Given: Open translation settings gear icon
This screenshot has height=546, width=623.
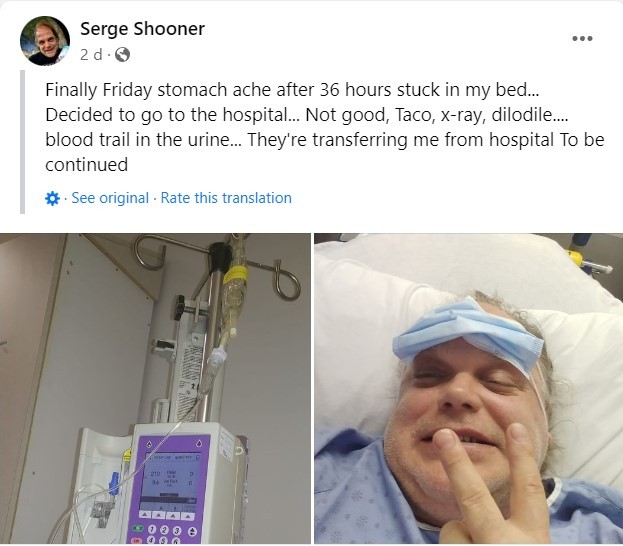Looking at the screenshot, I should tap(52, 198).
